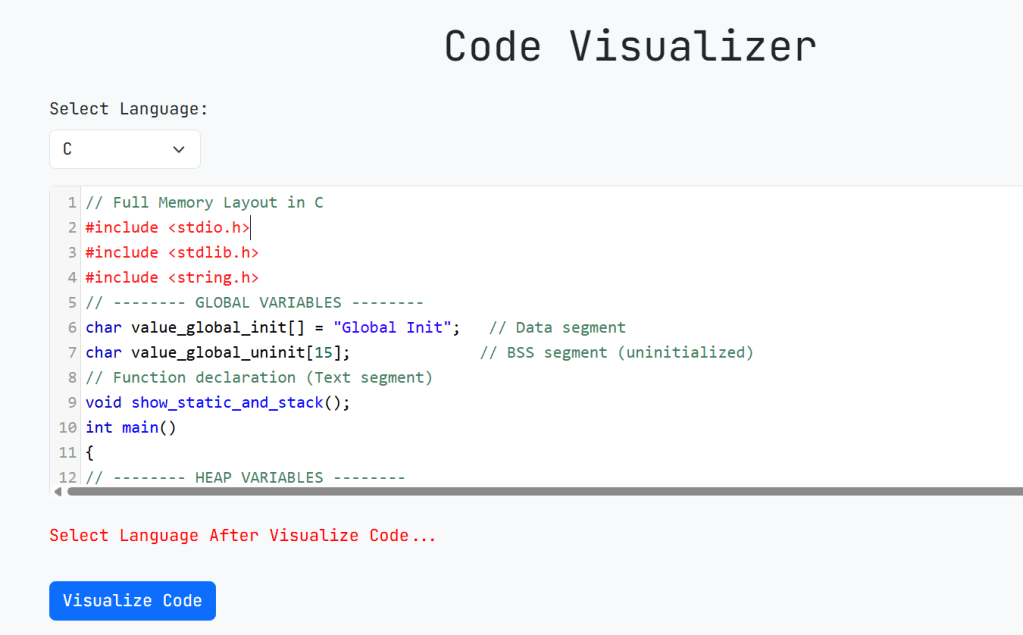Viewport: 1023px width, 635px height.
Task: Open the language selection dropdown
Action: [124, 149]
